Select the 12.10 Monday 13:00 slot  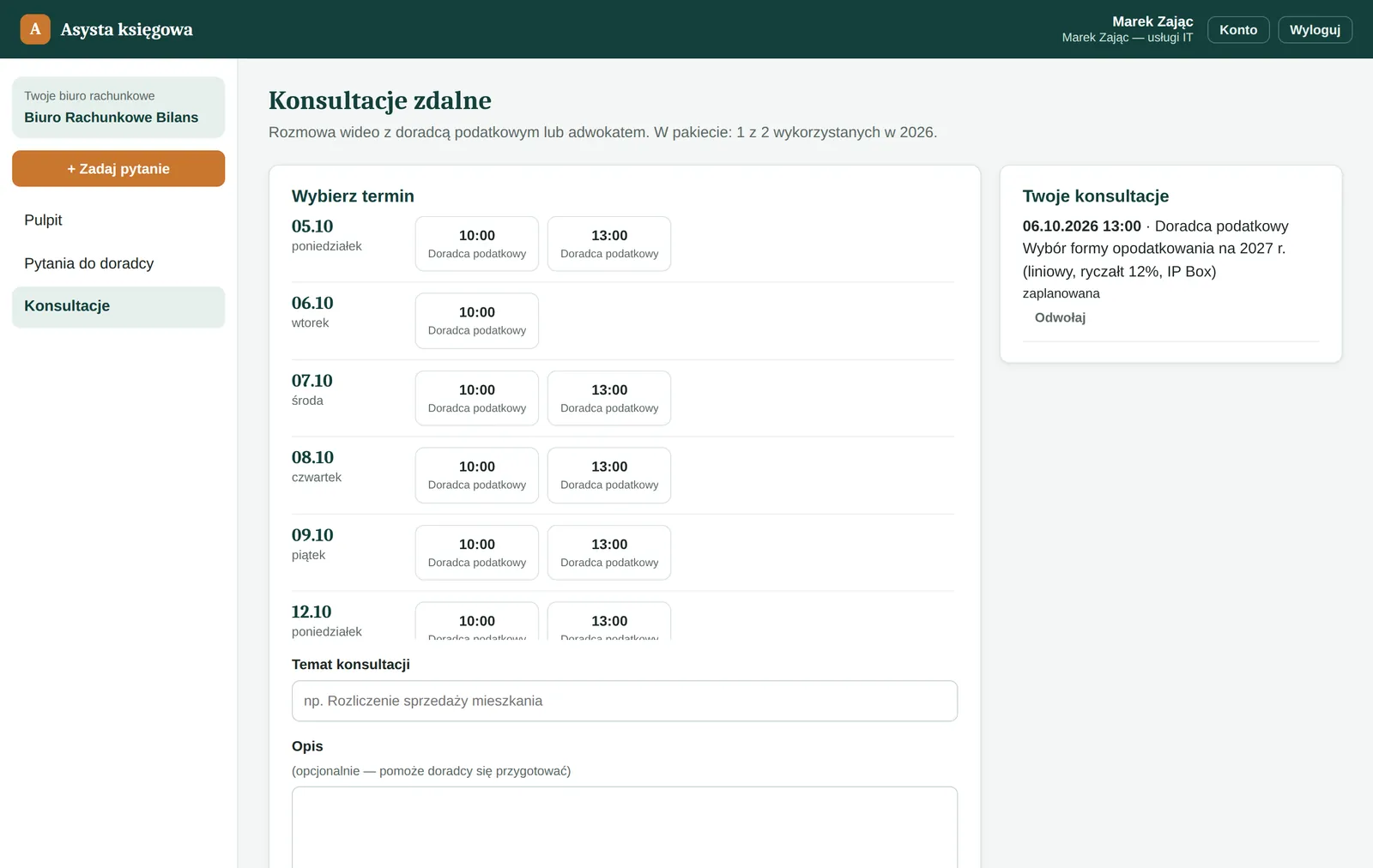click(609, 622)
